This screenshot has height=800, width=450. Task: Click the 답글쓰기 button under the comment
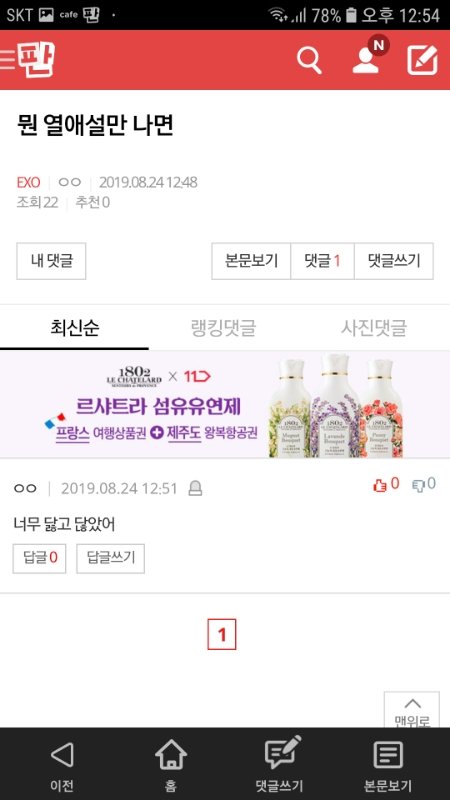(111, 559)
